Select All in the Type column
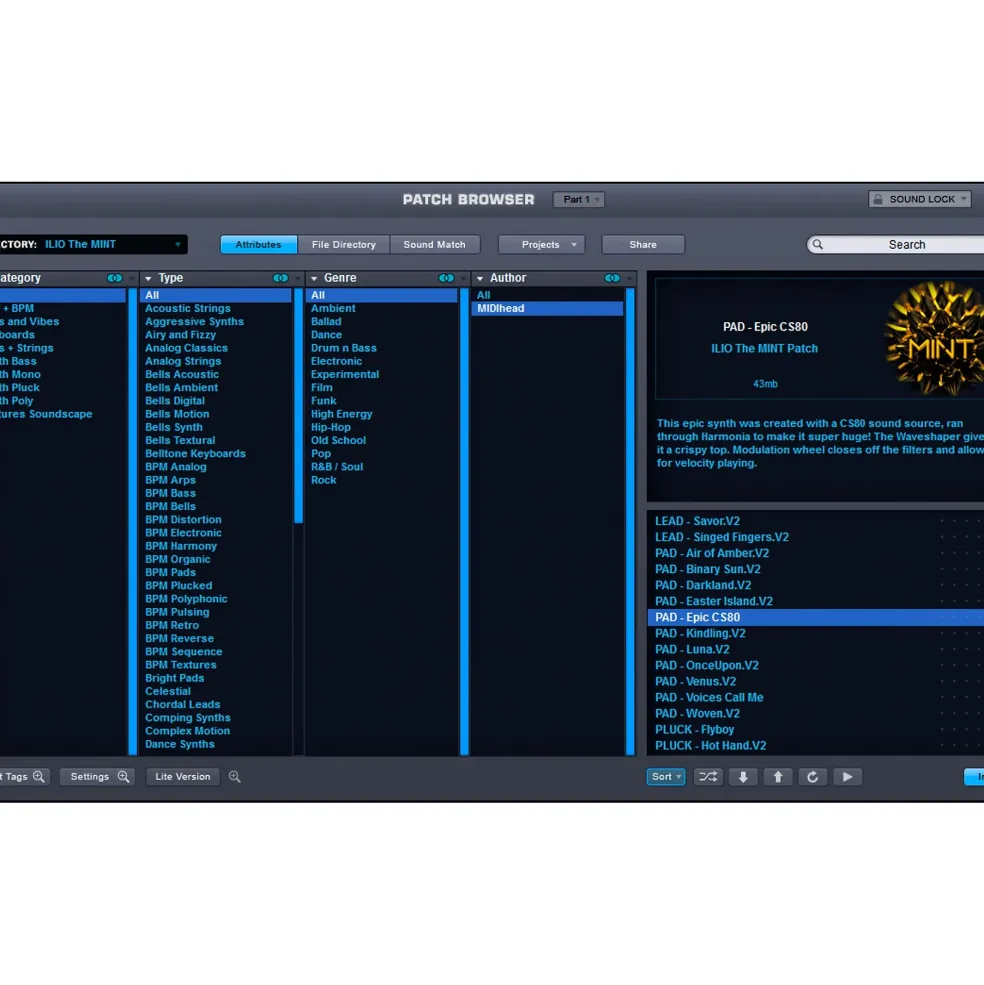Screen dimensions: 984x985 tap(216, 295)
